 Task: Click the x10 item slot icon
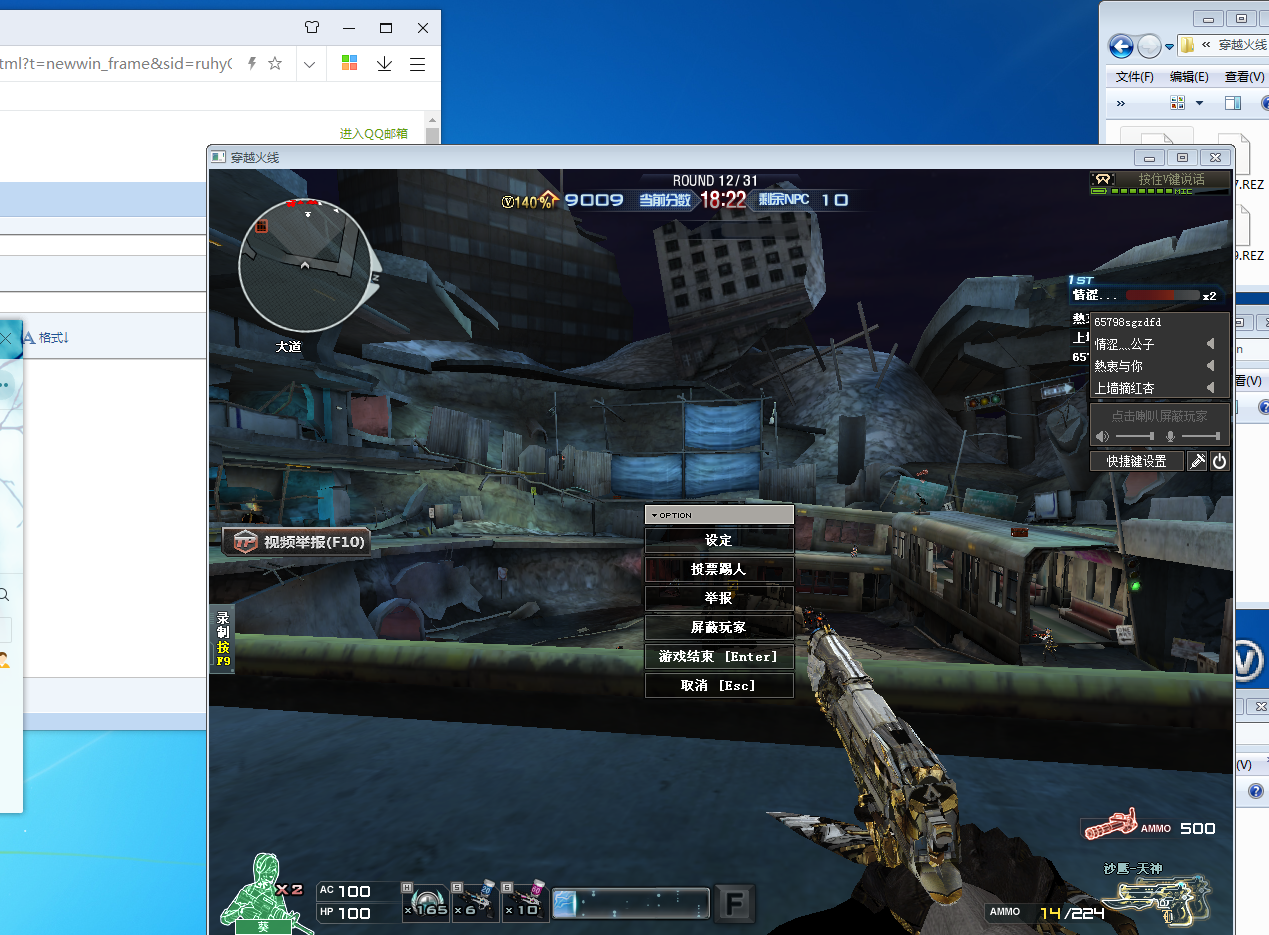tap(525, 901)
